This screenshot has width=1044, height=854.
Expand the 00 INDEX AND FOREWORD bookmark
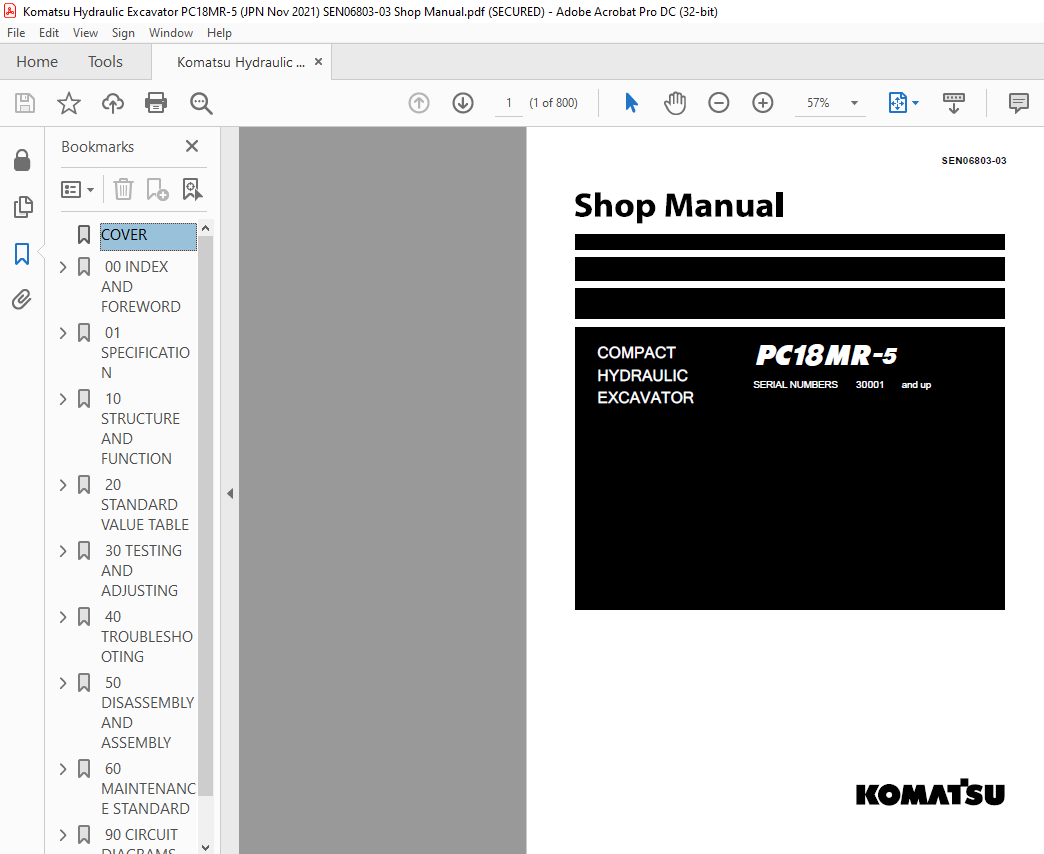[63, 268]
